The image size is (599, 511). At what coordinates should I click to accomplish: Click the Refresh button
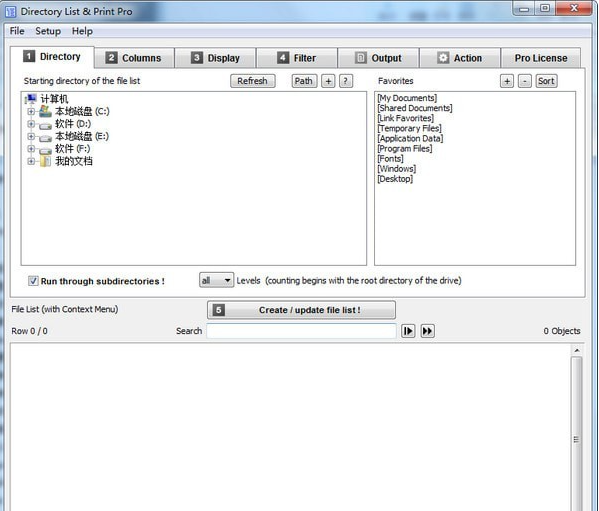coord(253,81)
